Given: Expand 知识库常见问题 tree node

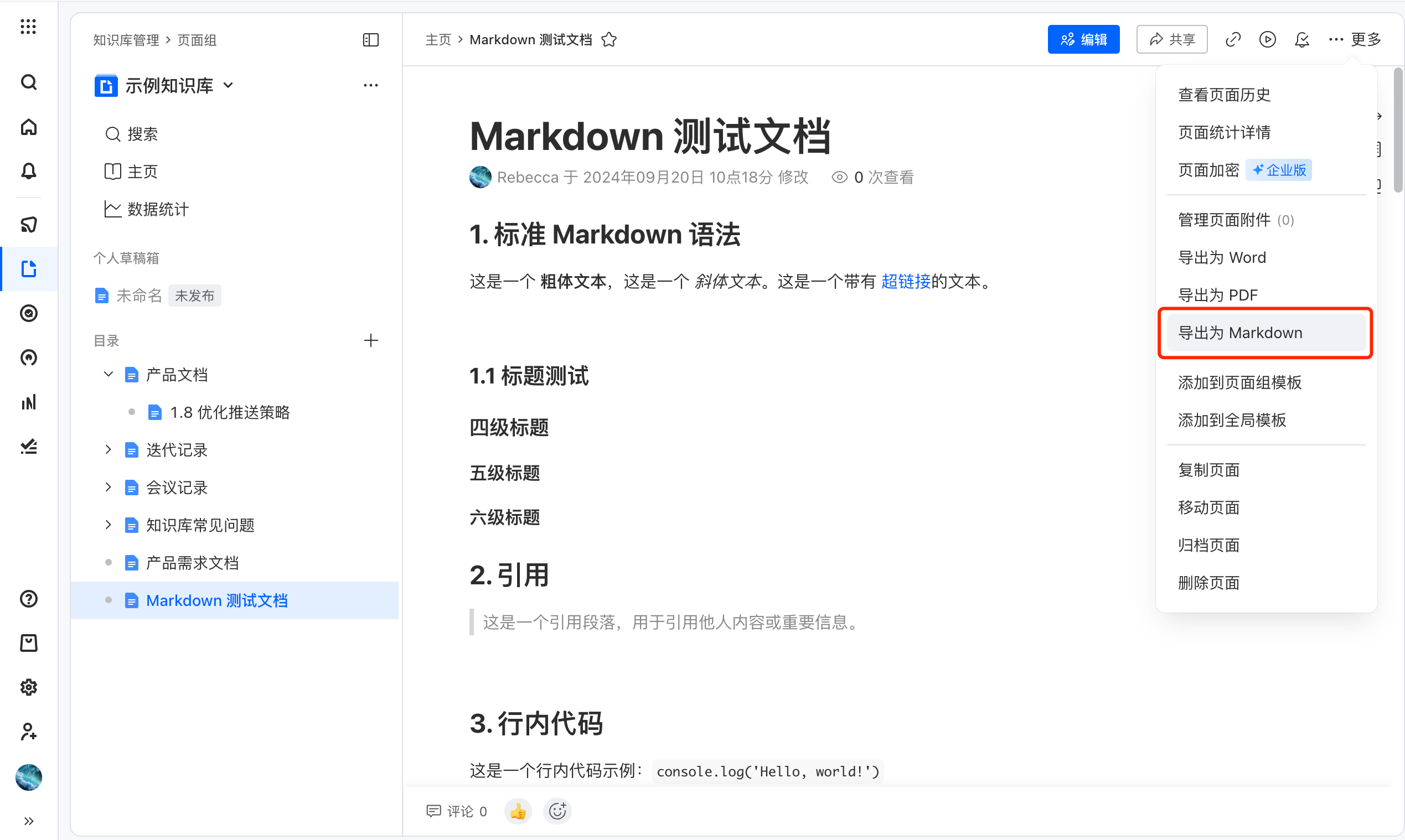Looking at the screenshot, I should pyautogui.click(x=108, y=525).
